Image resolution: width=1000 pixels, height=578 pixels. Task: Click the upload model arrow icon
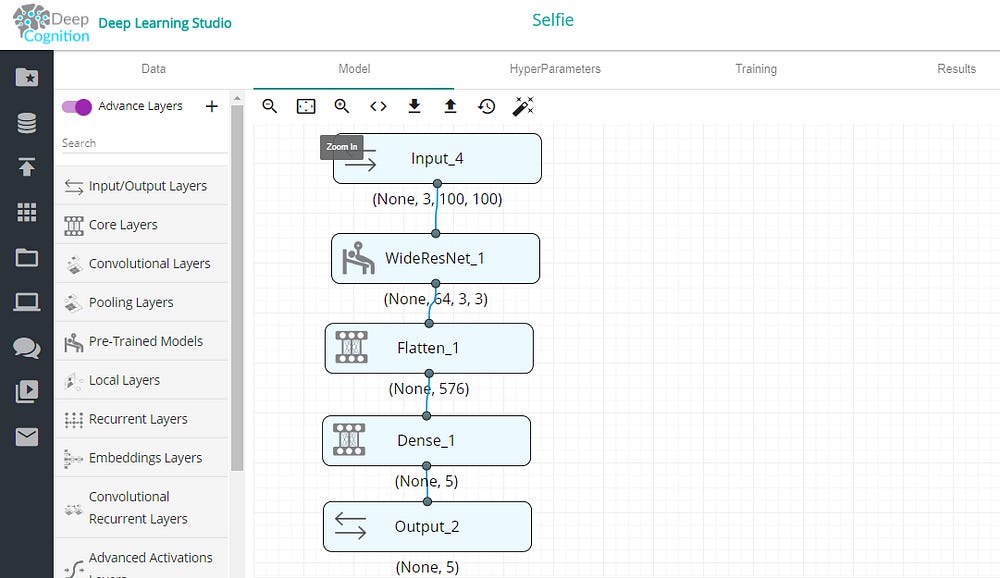450,106
